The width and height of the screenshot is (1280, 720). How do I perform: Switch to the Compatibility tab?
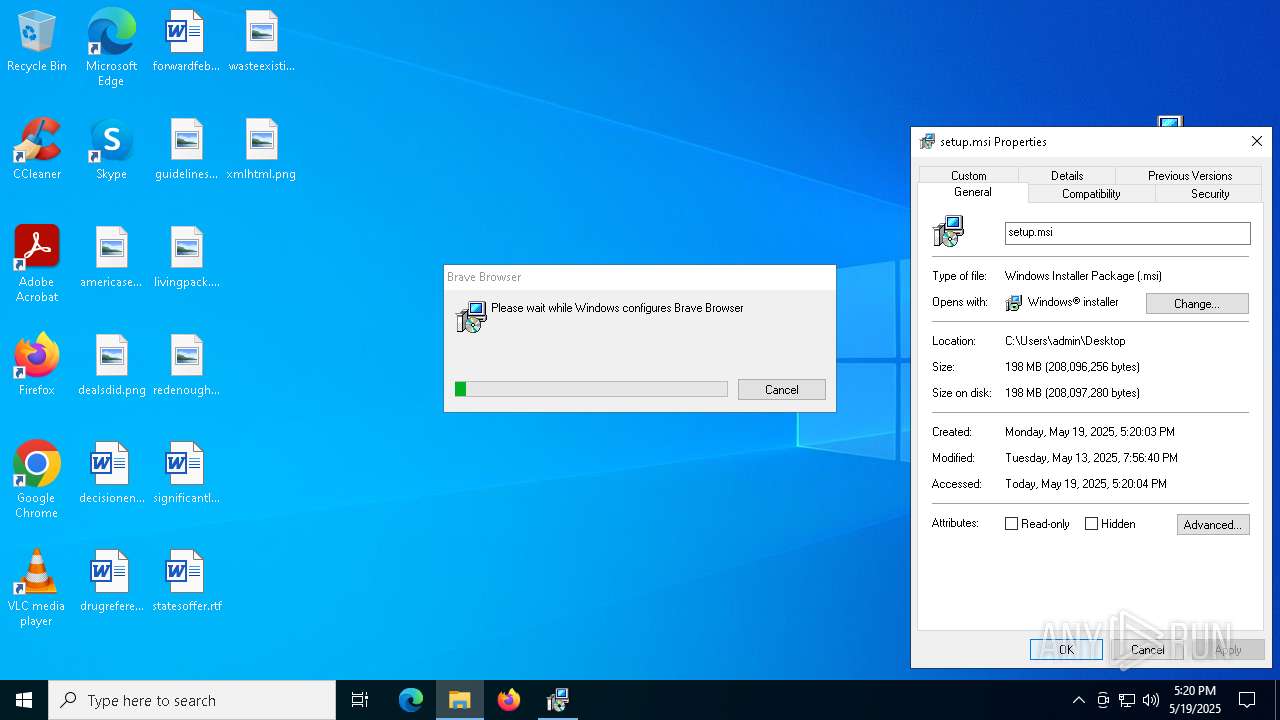(x=1091, y=194)
